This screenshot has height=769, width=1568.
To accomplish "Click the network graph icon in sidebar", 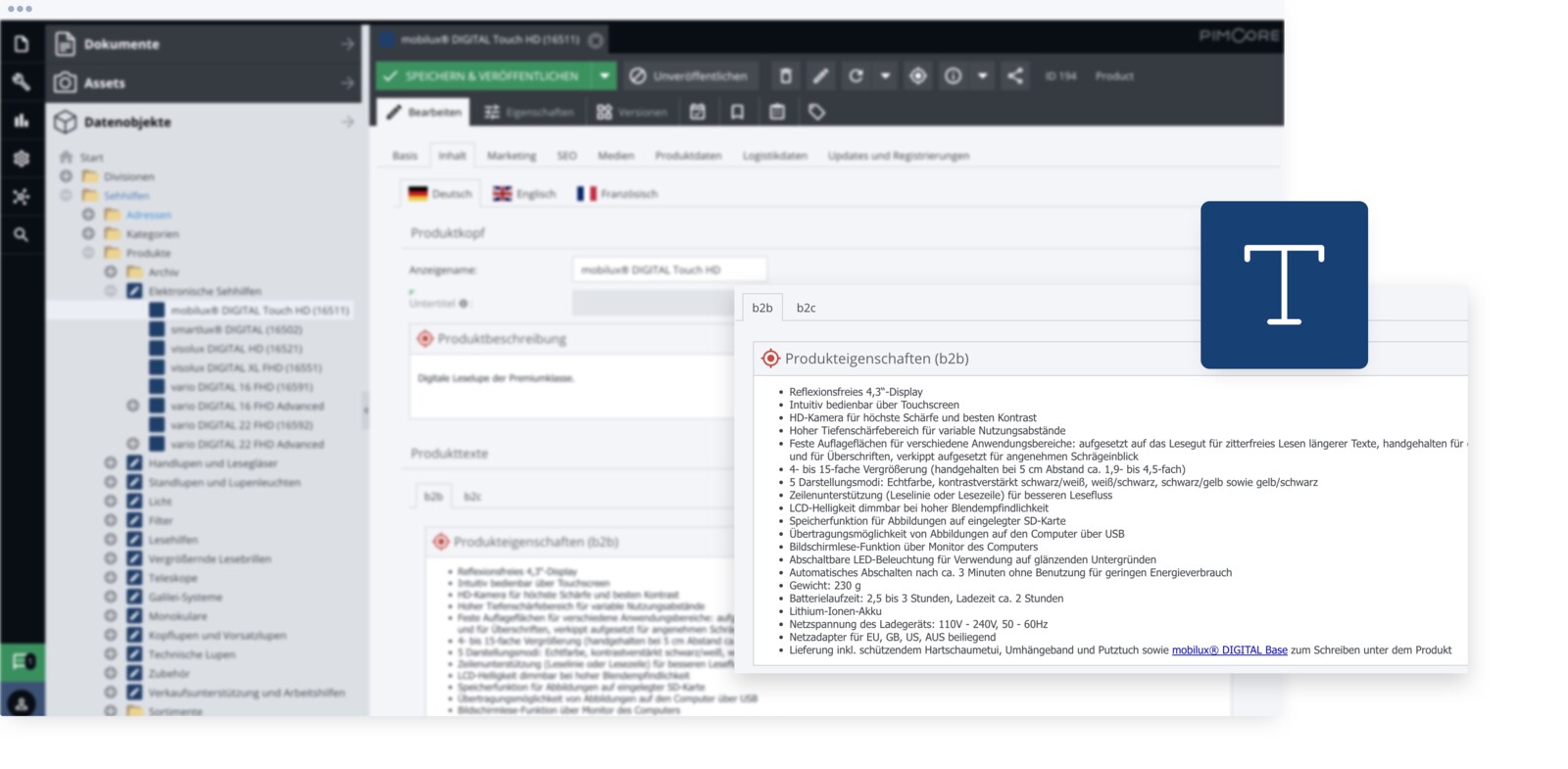I will [x=21, y=197].
